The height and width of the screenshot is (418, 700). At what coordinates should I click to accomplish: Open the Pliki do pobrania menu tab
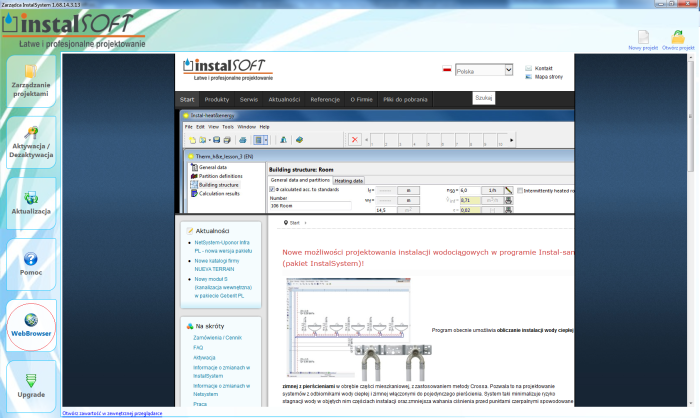coord(405,100)
